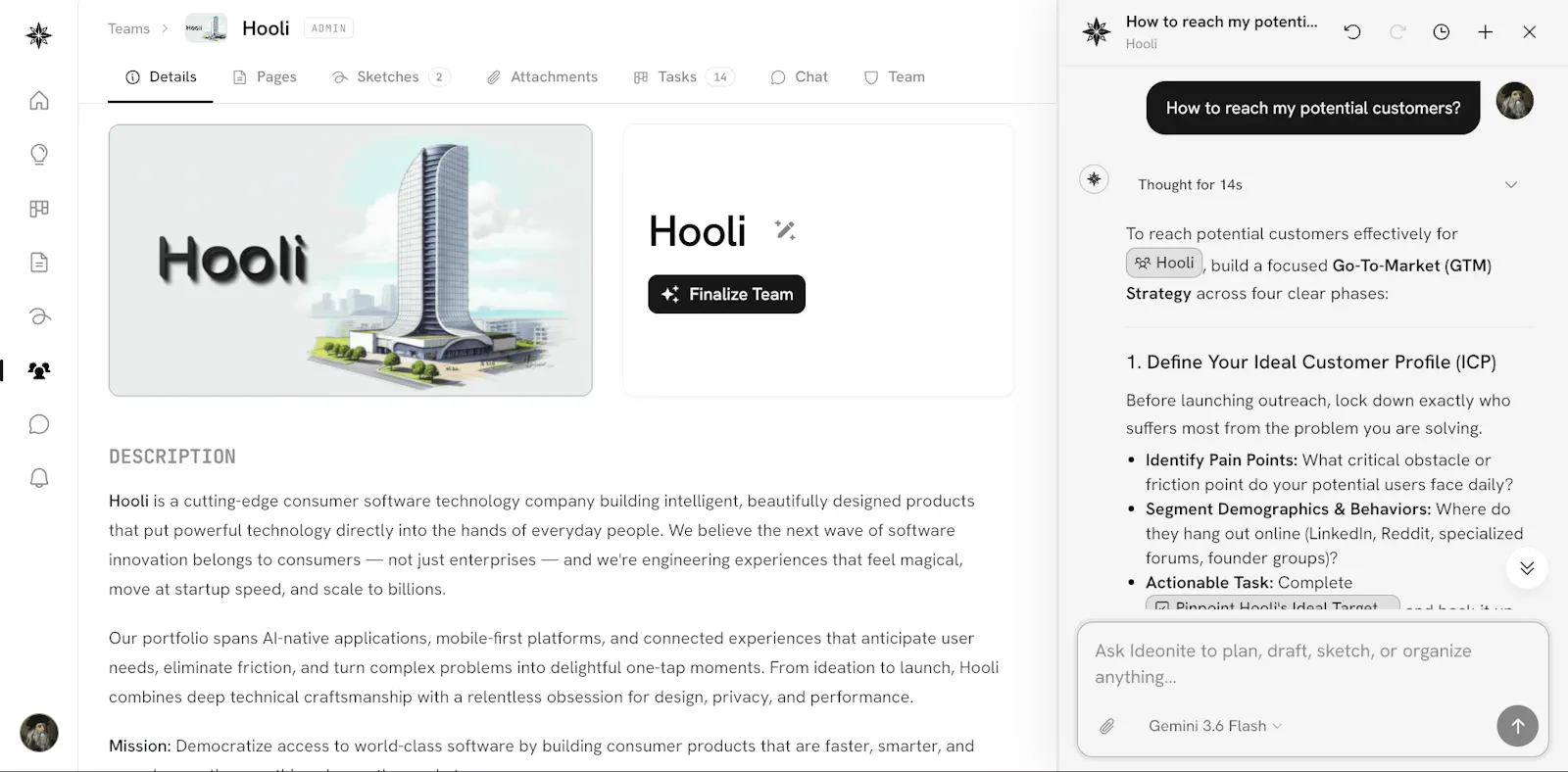Click the Finalize Team button

point(726,294)
